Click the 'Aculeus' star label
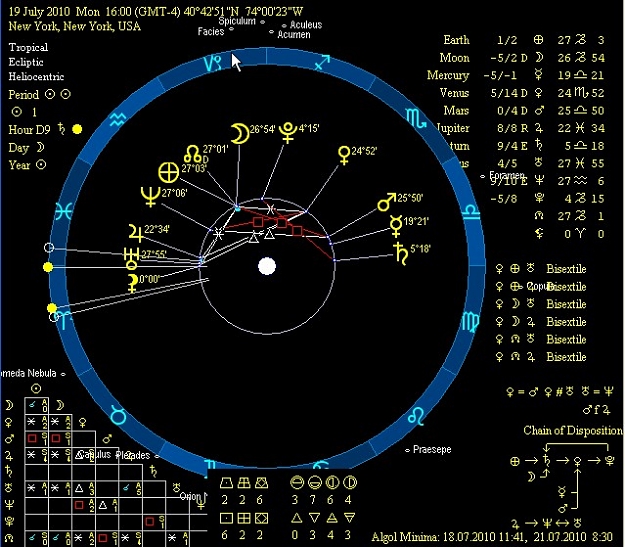625x547 pixels. (x=306, y=25)
